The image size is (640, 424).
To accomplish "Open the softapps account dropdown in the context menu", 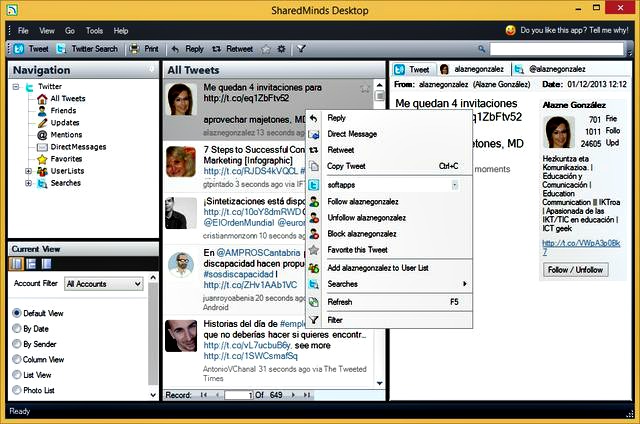I will coord(455,185).
